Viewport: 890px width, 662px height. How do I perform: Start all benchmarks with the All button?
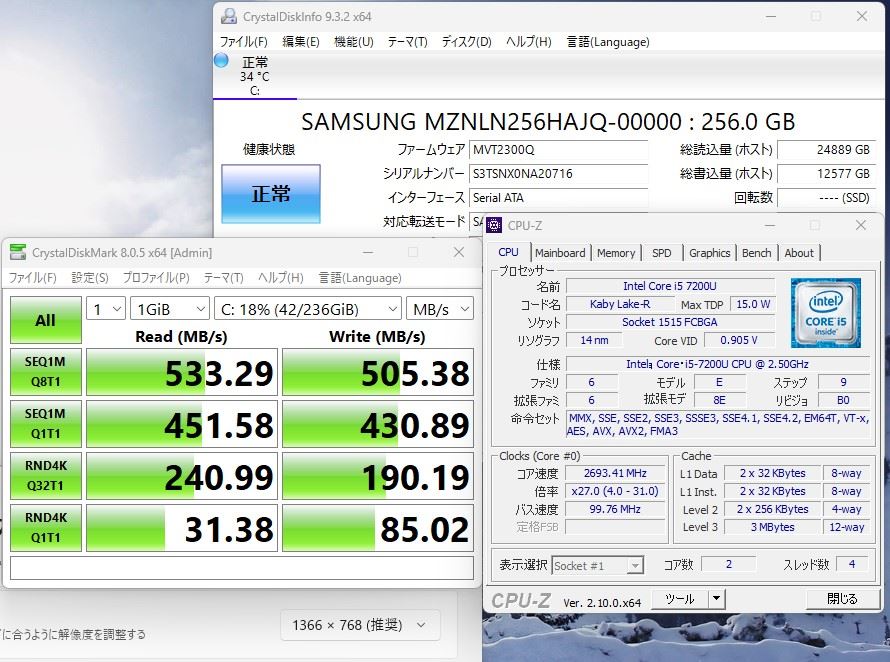(x=45, y=320)
